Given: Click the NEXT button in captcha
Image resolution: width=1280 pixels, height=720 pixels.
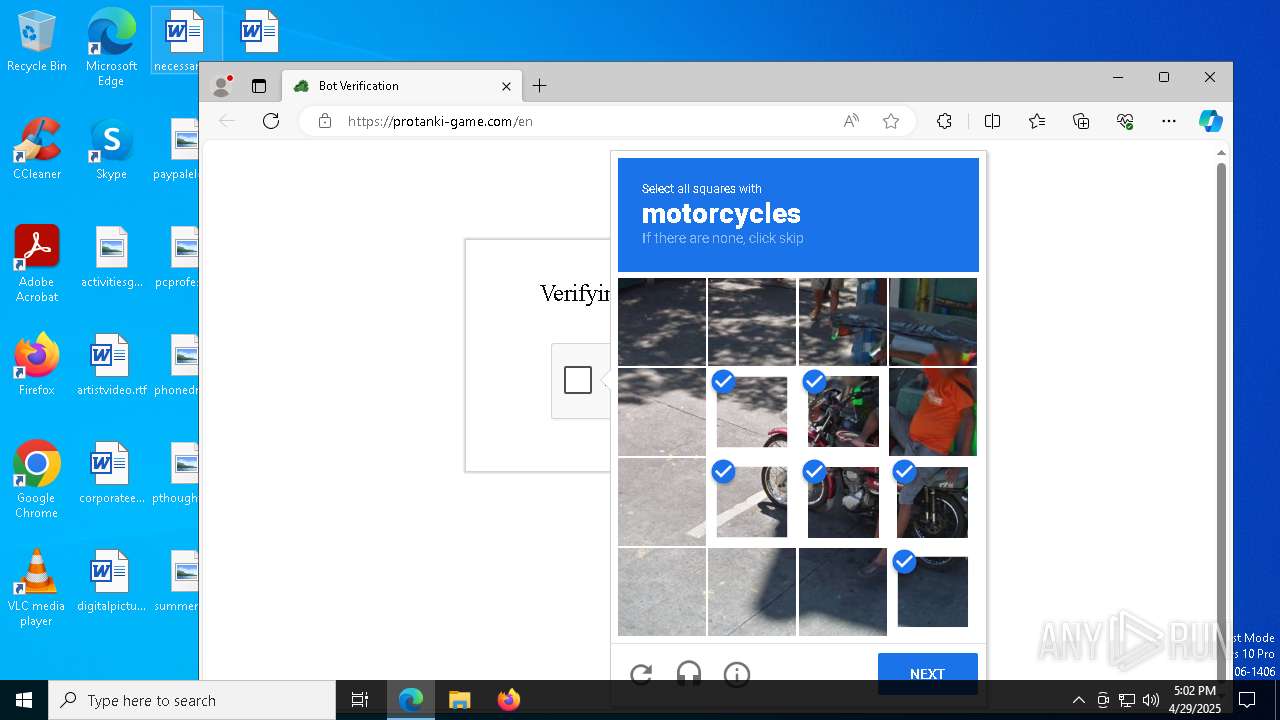Looking at the screenshot, I should point(927,673).
